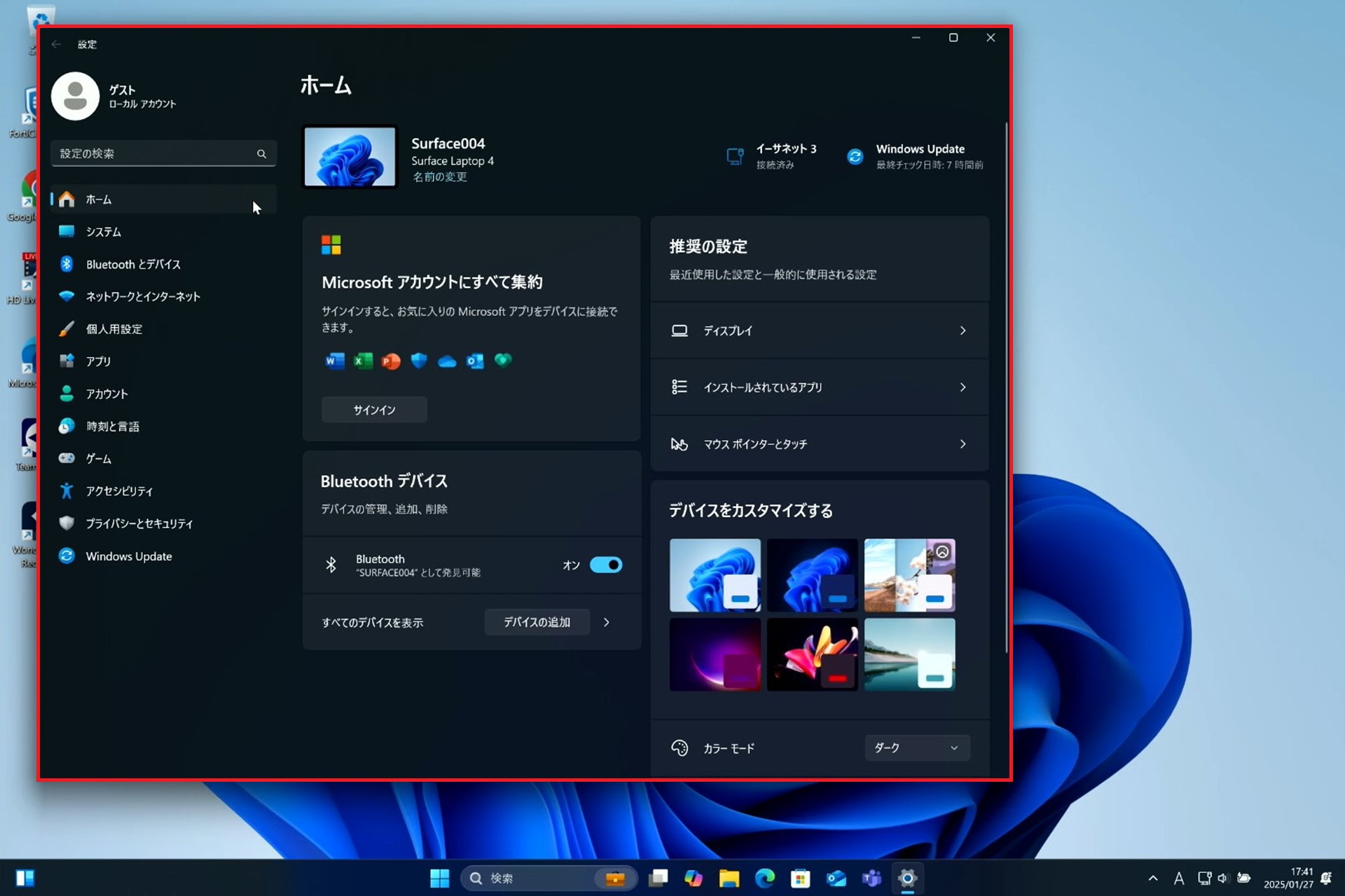
Task: Click the OneDrive cloud icon in account card
Action: 447,361
